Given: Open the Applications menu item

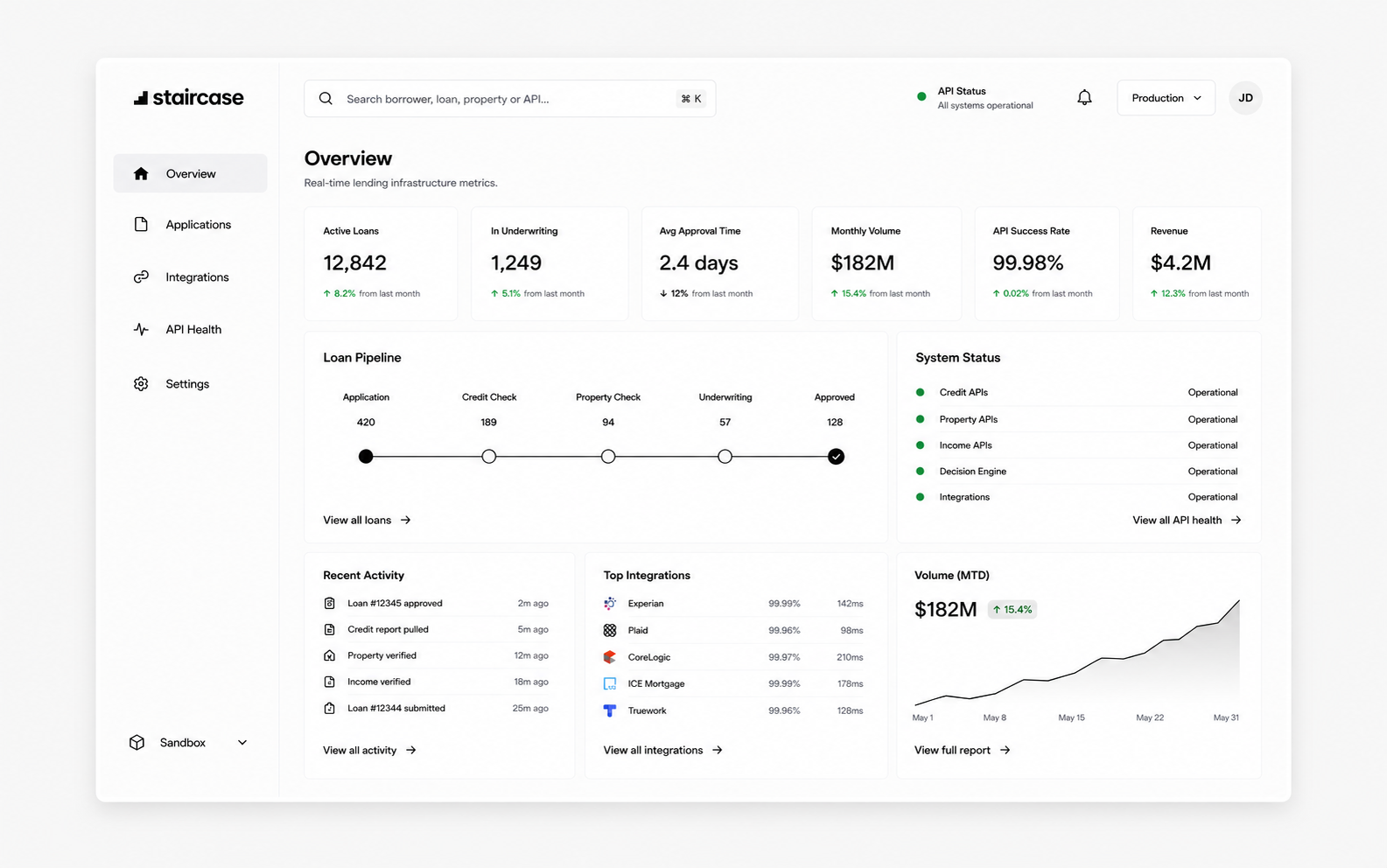Looking at the screenshot, I should point(190,224).
